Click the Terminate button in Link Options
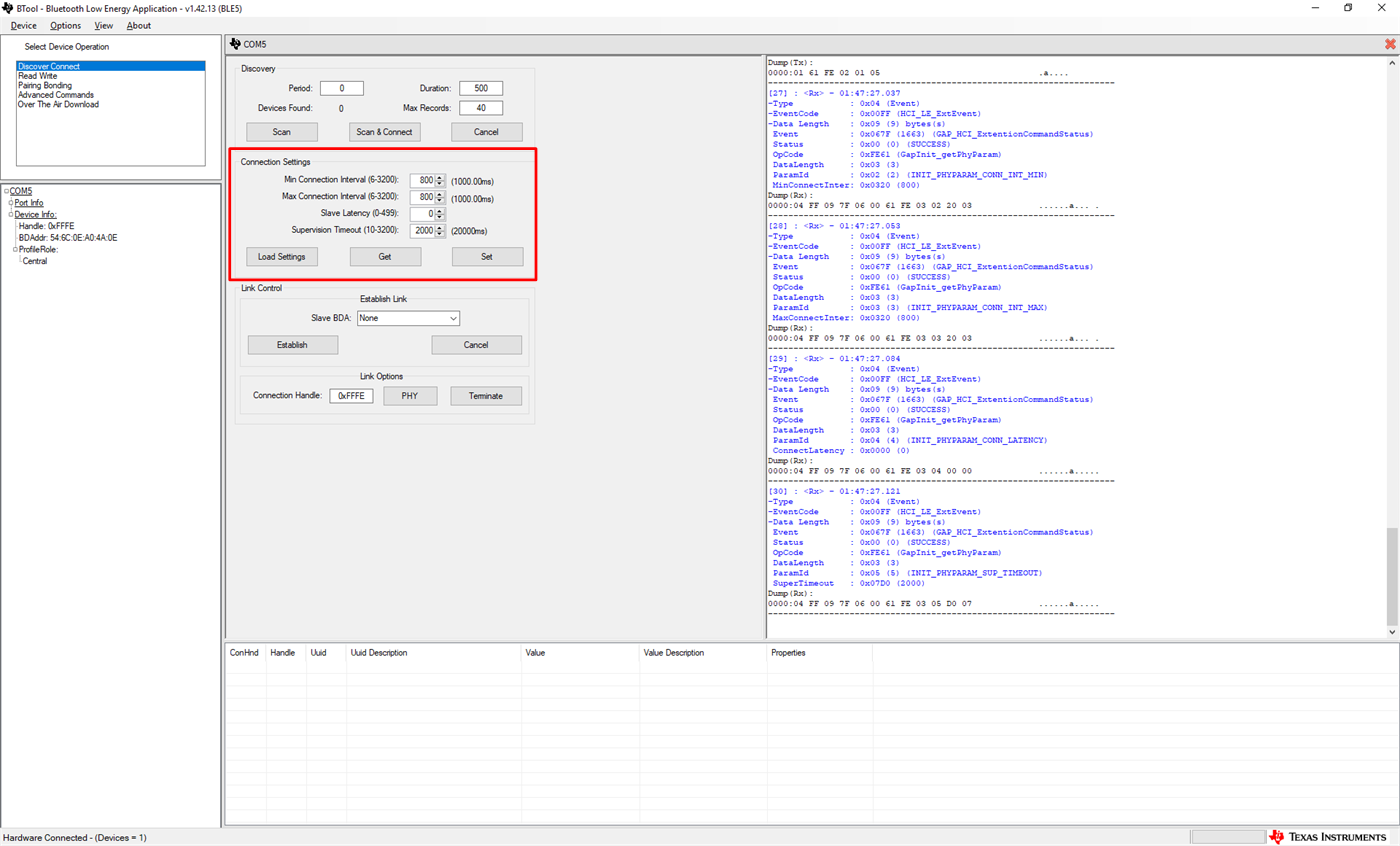The width and height of the screenshot is (1400, 846). pyautogui.click(x=486, y=395)
